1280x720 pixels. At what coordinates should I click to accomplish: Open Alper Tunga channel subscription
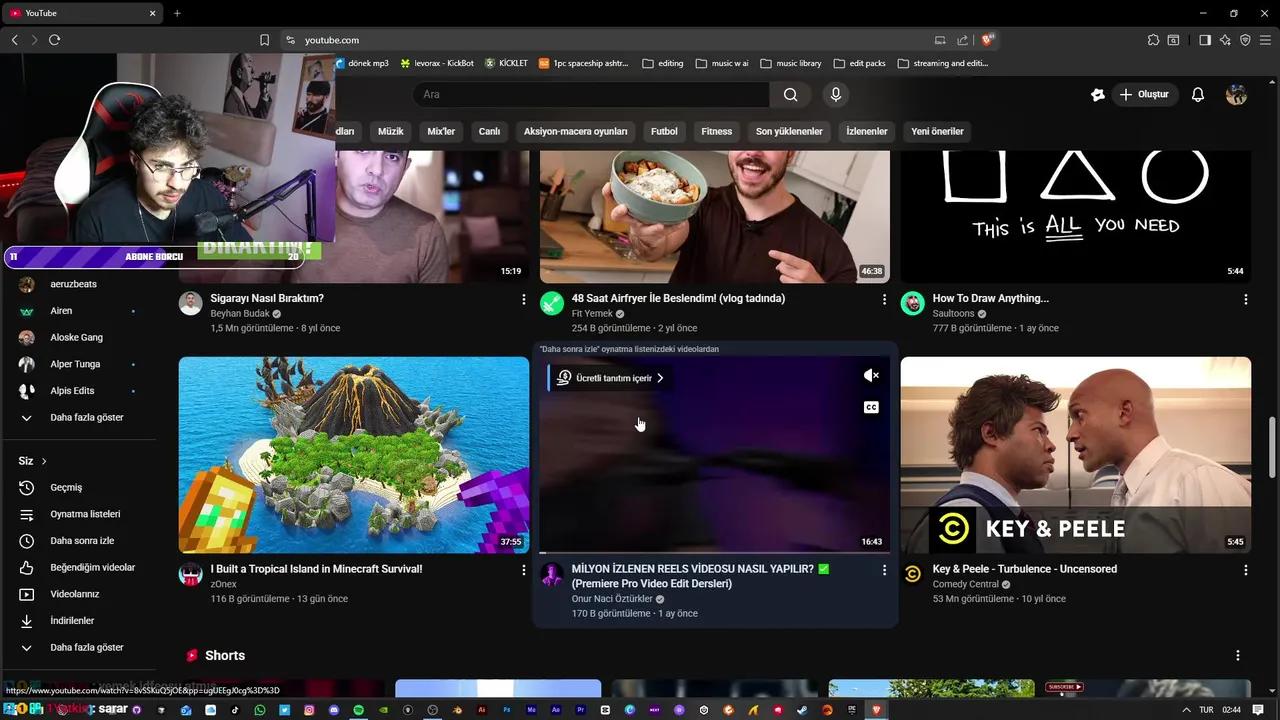coord(78,364)
